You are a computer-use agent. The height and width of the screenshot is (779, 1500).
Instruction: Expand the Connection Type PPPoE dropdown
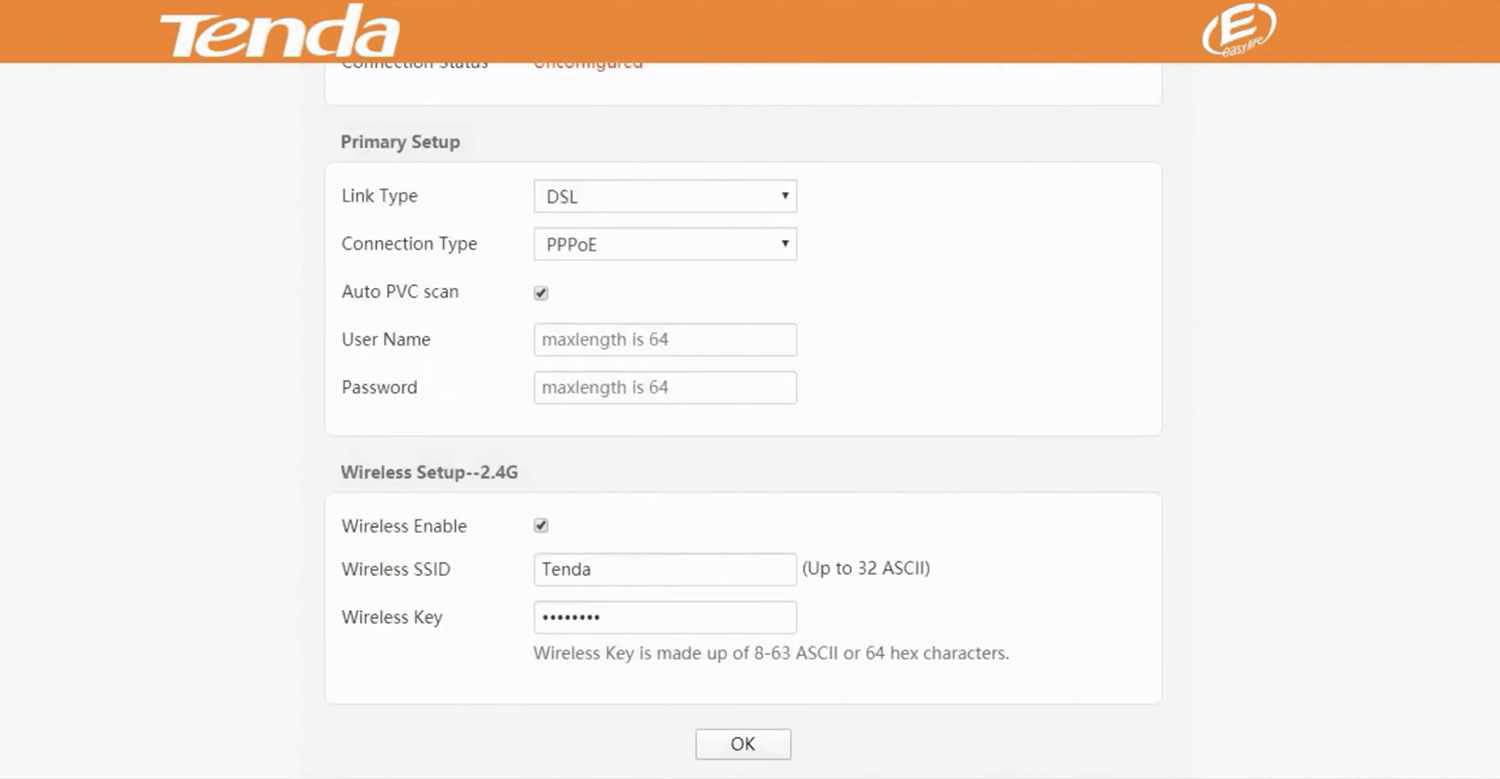665,244
